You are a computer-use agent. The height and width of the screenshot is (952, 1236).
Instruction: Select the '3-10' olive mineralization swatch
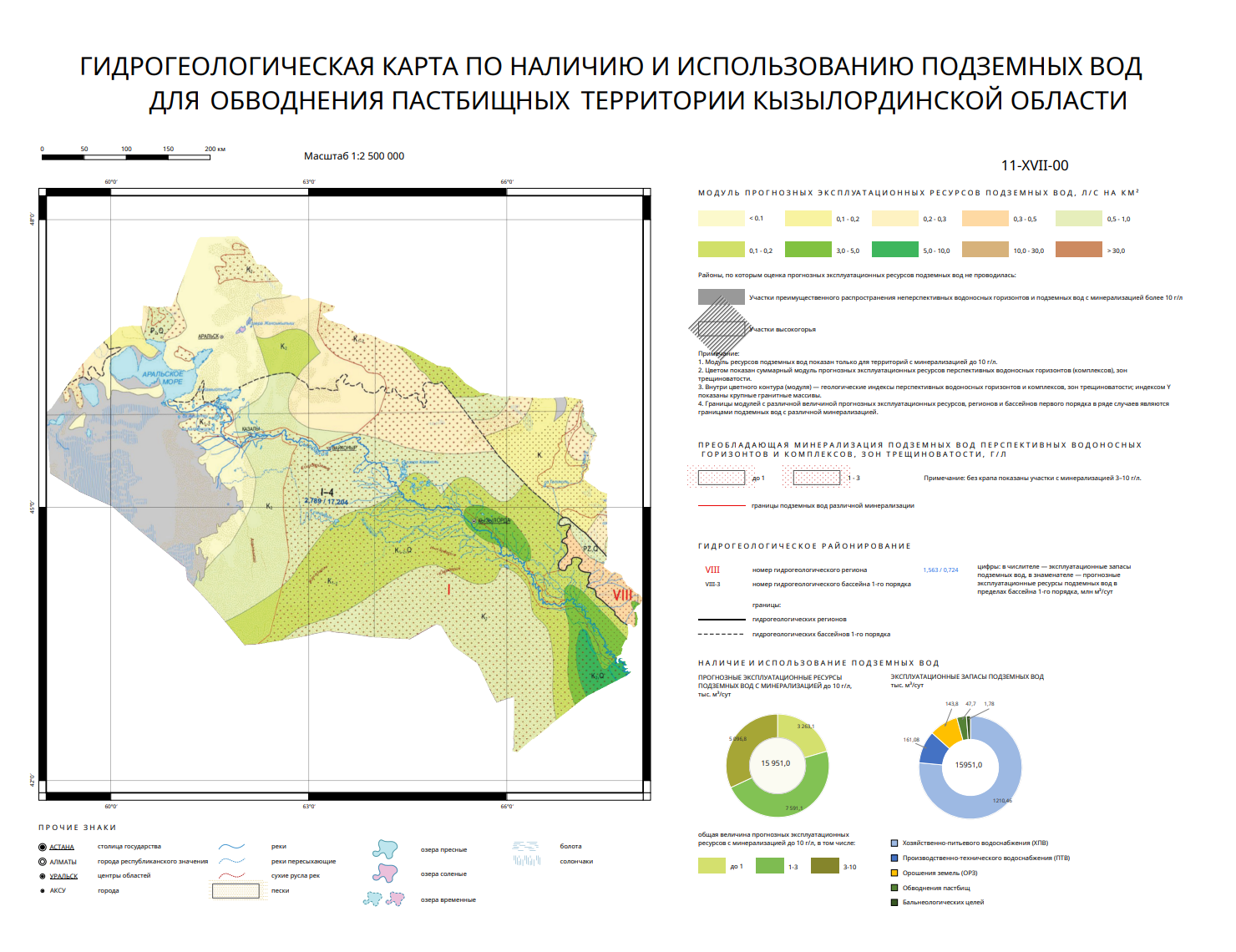(825, 866)
